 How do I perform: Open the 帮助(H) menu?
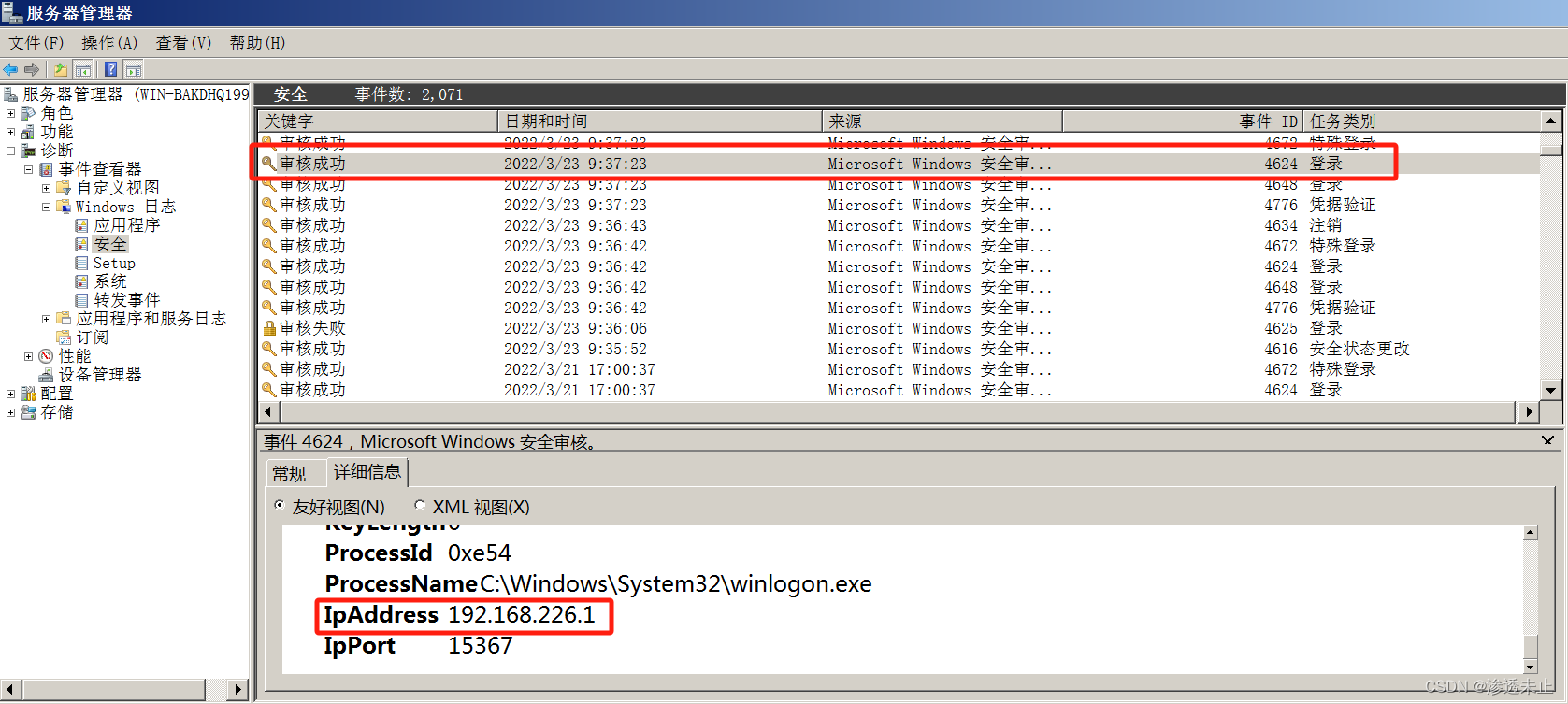(257, 43)
